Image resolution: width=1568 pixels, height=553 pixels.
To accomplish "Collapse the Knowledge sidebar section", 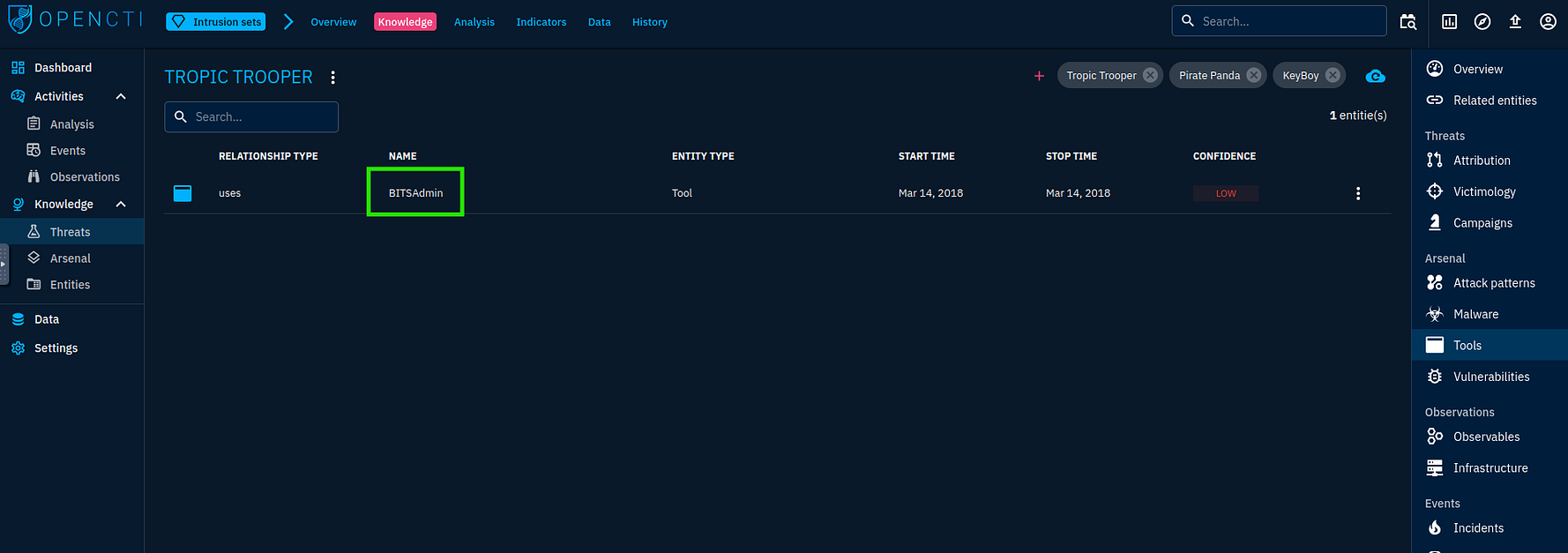I will click(x=121, y=204).
